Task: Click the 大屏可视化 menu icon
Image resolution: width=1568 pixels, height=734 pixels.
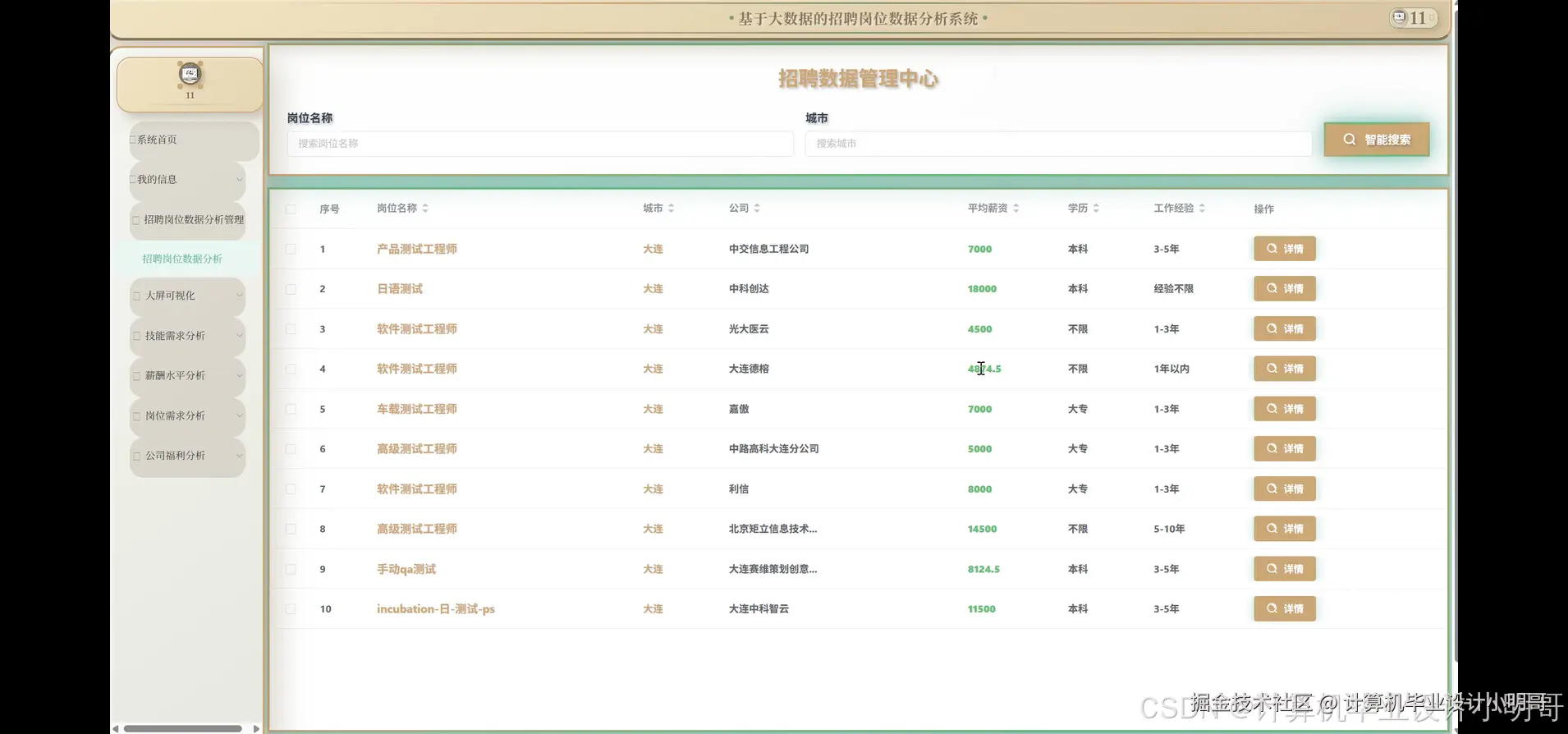Action: pyautogui.click(x=137, y=296)
